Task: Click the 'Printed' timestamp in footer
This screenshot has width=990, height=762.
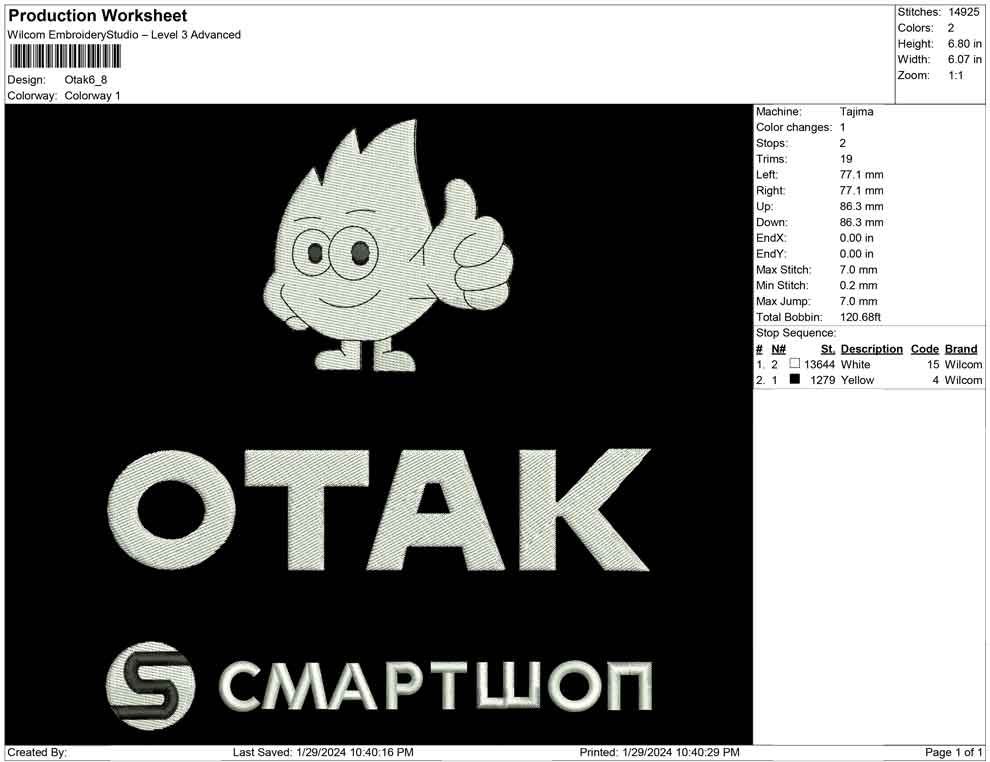Action: 659,752
